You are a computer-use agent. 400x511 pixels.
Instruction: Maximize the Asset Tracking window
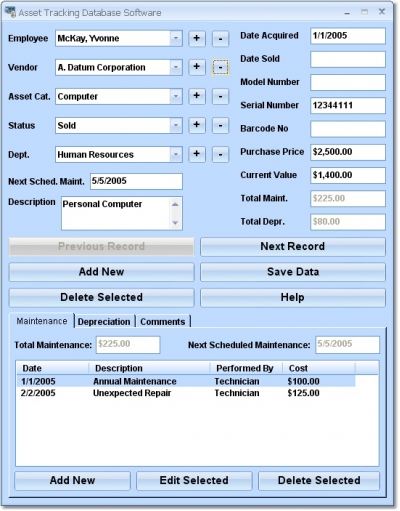tap(365, 12)
